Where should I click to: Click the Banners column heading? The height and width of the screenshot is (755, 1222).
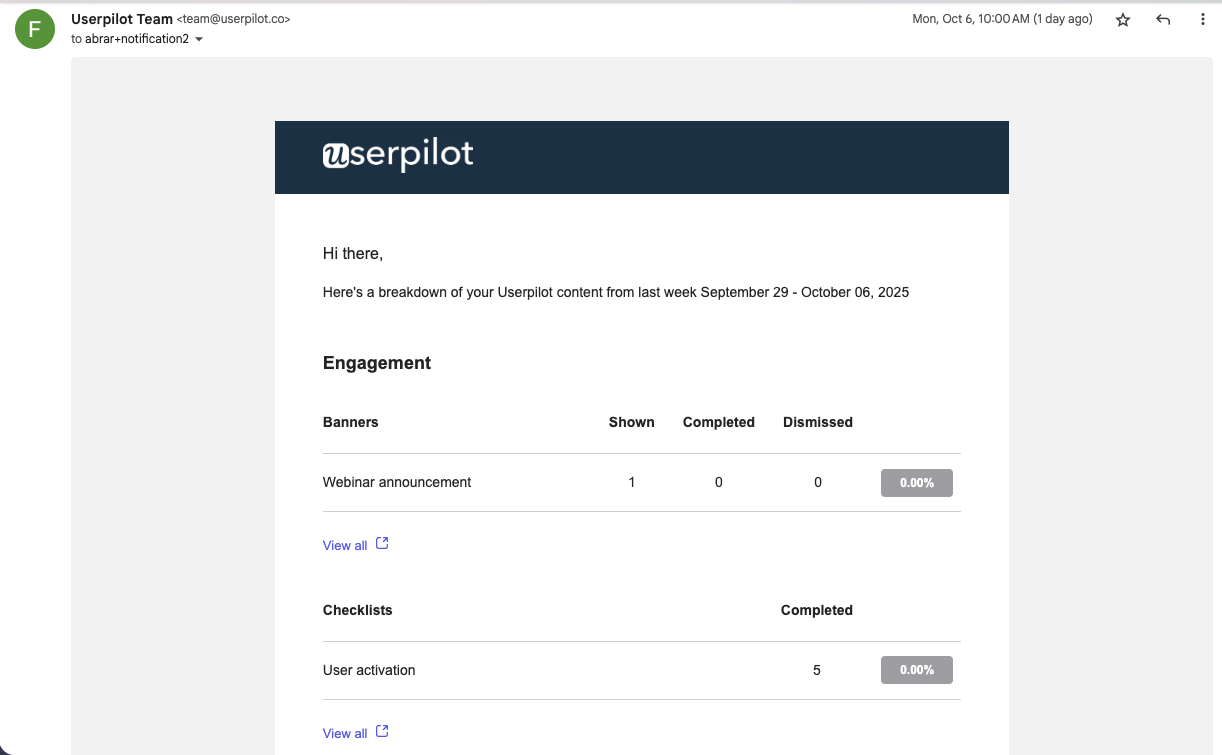click(x=351, y=422)
